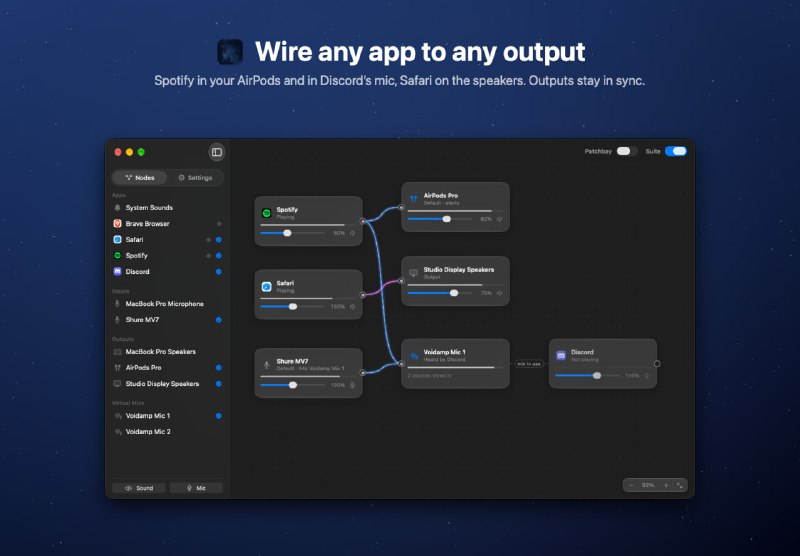Mute Shure MV7 node via mic icon
This screenshot has height=556, width=800.
pos(353,385)
